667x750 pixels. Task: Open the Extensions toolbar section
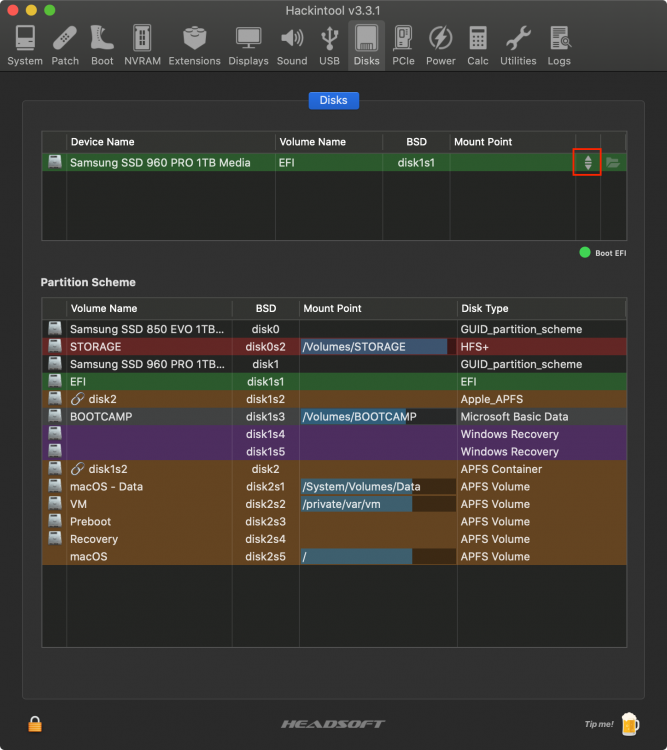[194, 45]
